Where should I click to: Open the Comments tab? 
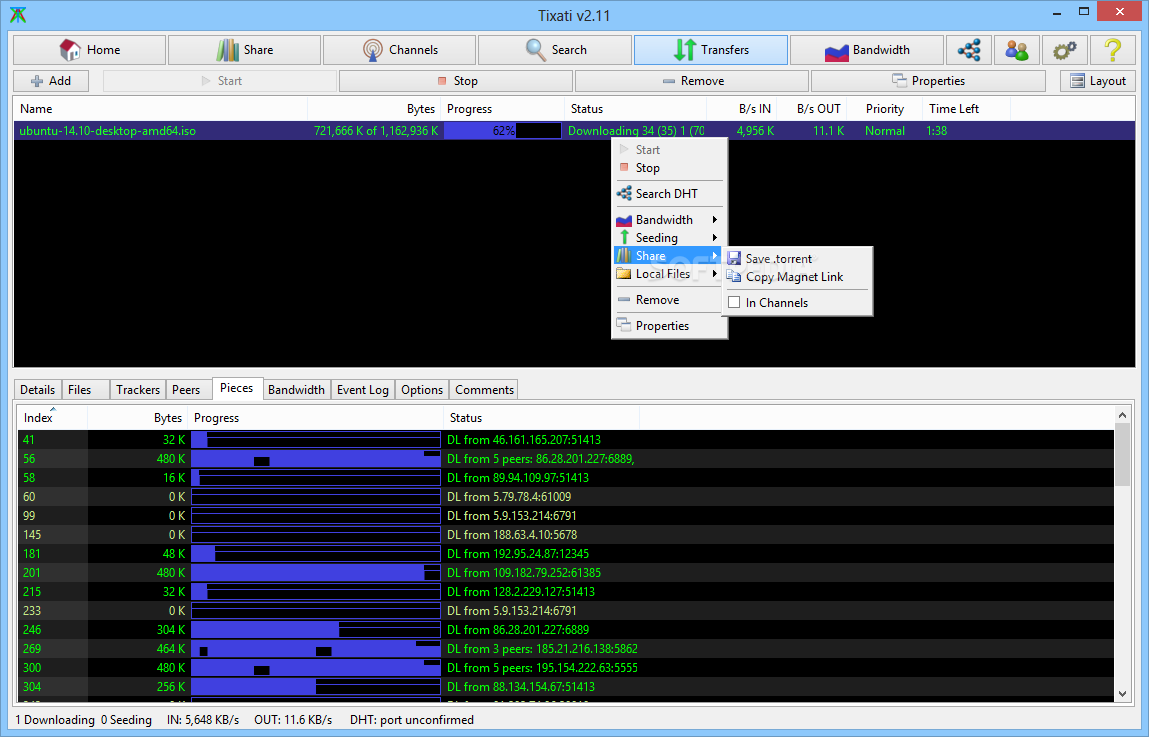pos(484,390)
